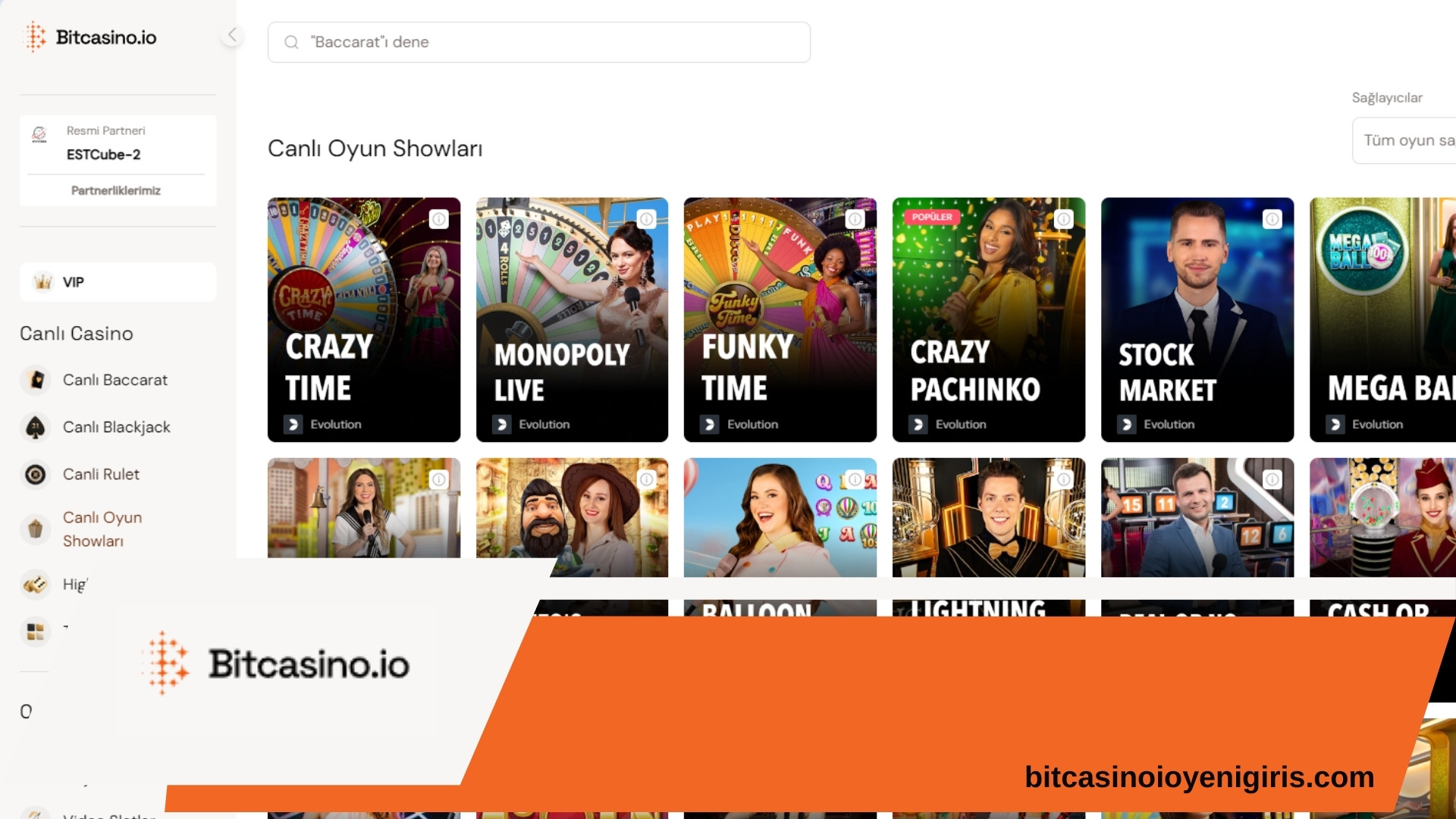The image size is (1456, 819).
Task: Click the Evolution arrow on Crazy Time
Action: (293, 425)
